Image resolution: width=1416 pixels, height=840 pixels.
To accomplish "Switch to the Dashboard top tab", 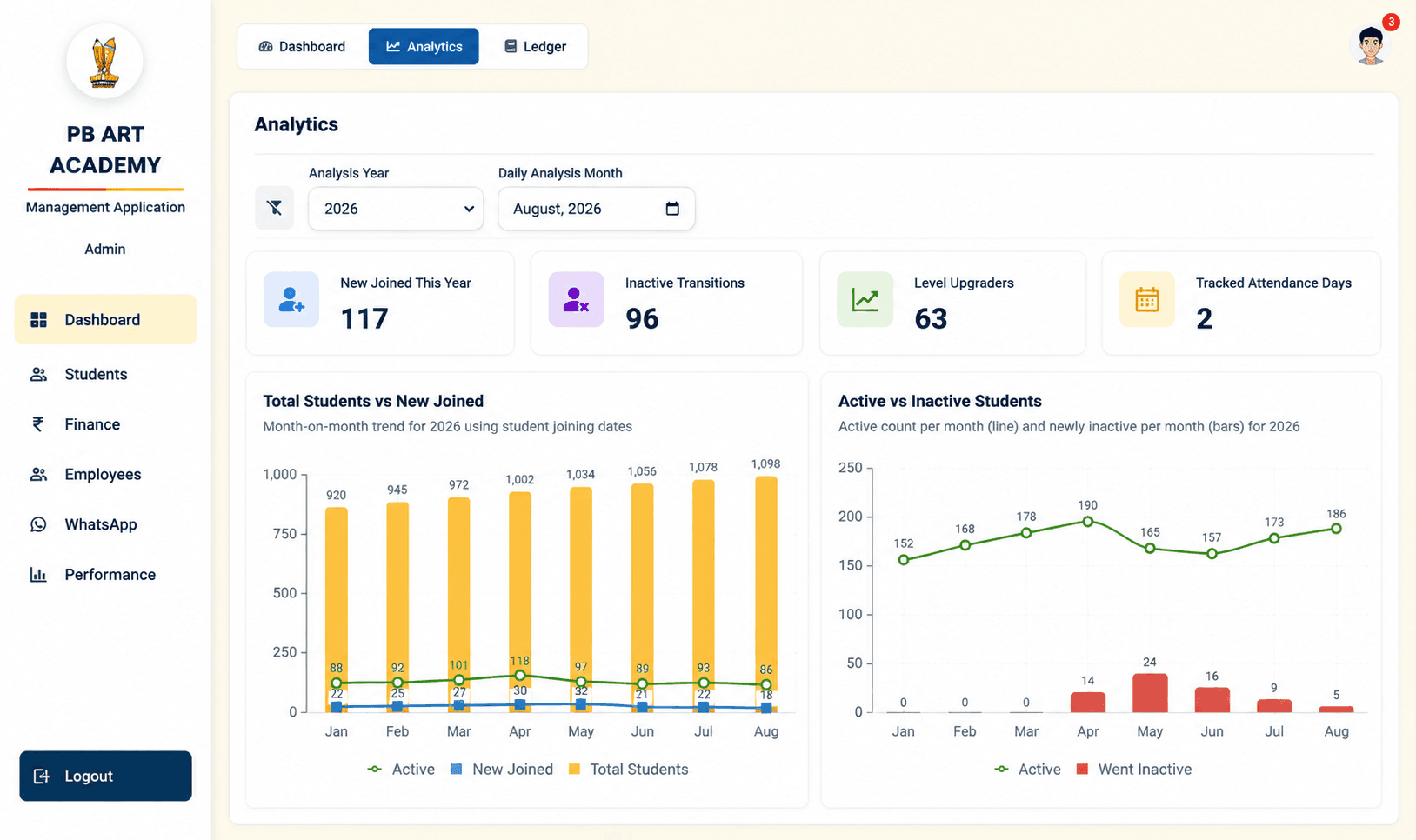I will 302,46.
